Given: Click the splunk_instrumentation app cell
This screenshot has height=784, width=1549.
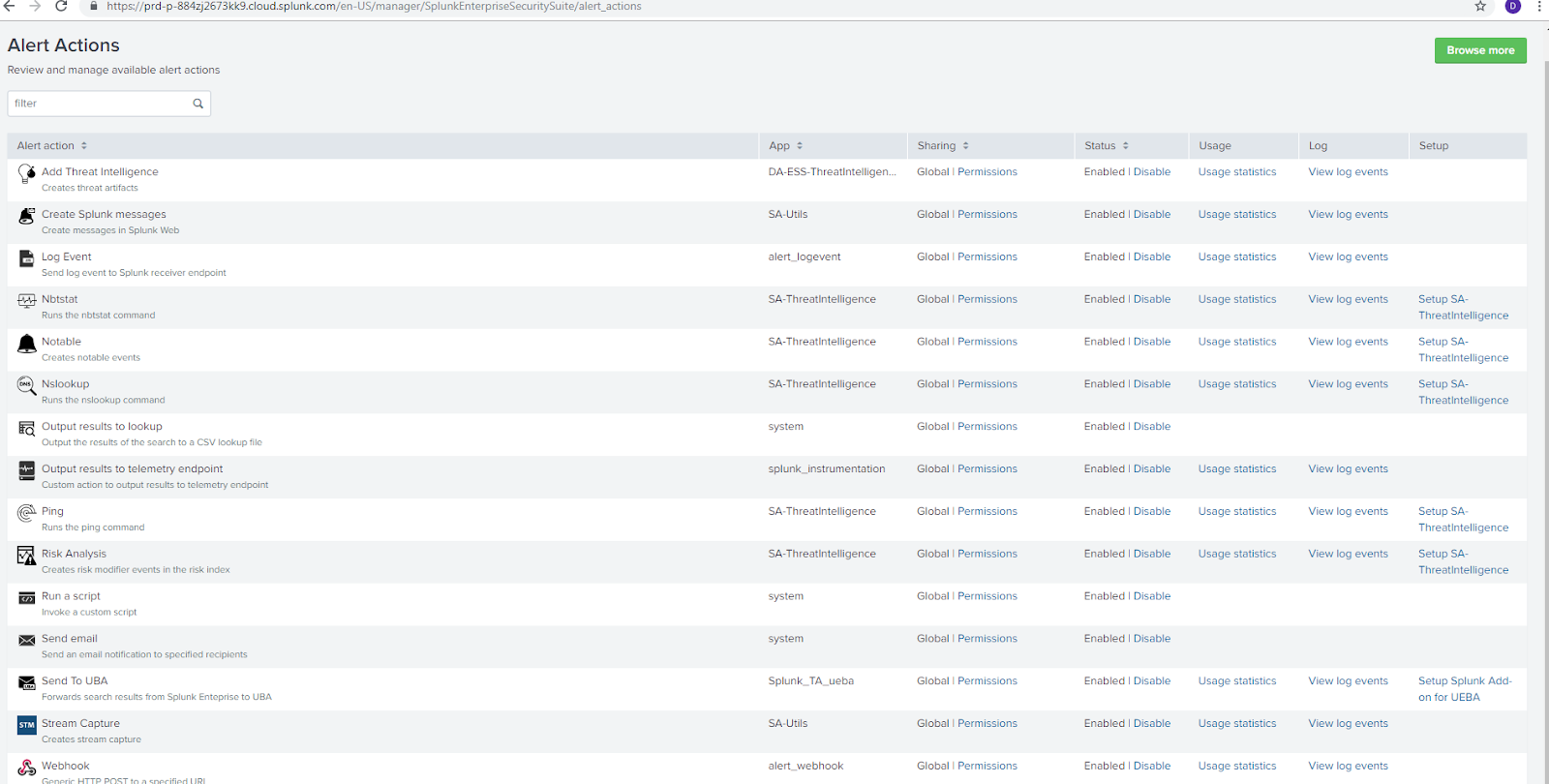Looking at the screenshot, I should [827, 469].
